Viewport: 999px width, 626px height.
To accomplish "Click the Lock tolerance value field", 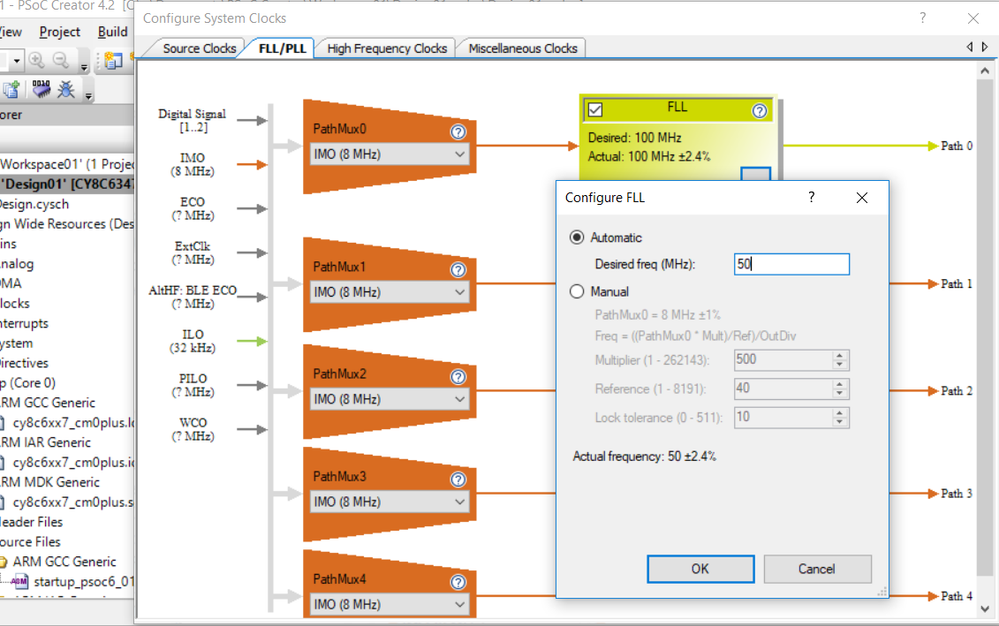I will tap(783, 417).
